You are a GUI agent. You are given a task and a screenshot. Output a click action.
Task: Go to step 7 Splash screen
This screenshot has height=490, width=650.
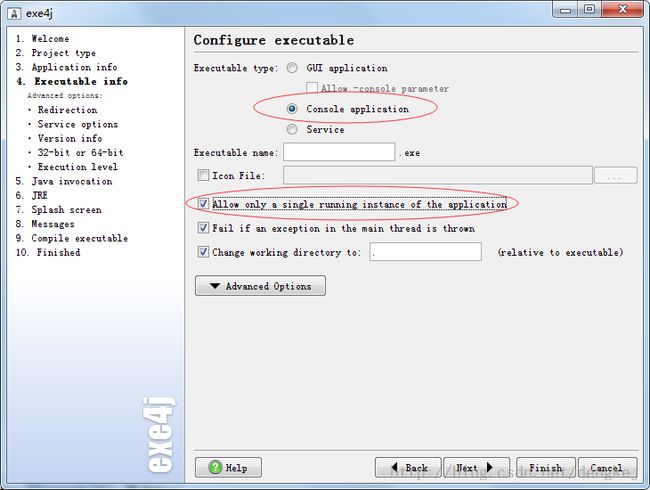pos(59,210)
